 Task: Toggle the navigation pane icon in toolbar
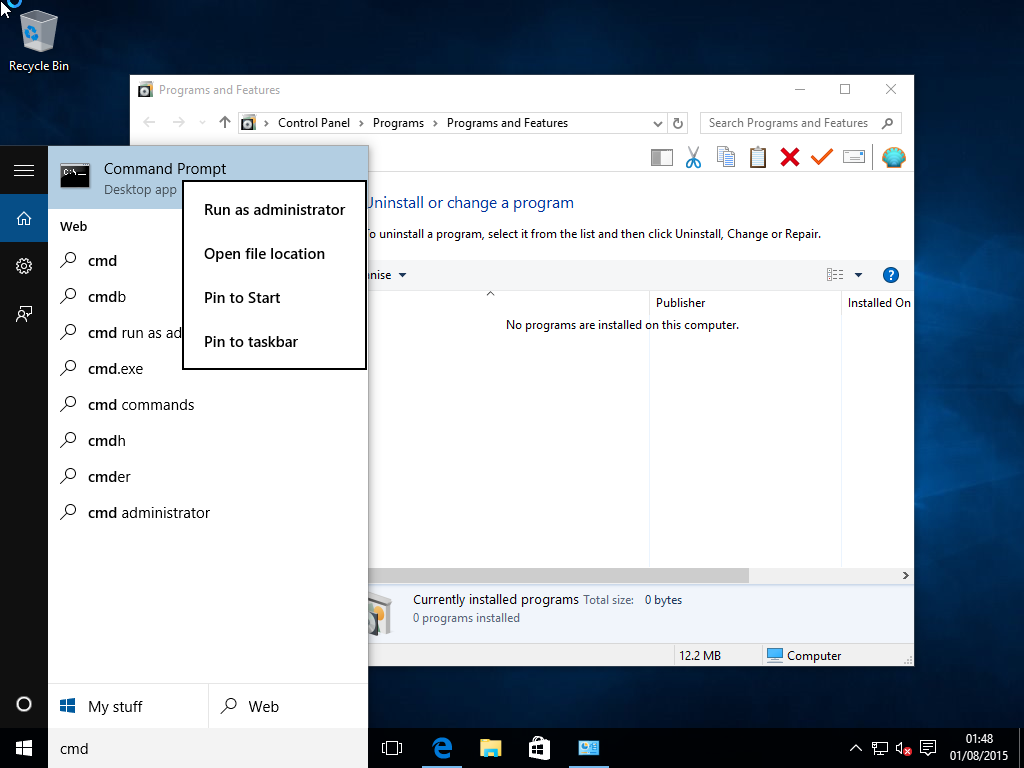662,157
